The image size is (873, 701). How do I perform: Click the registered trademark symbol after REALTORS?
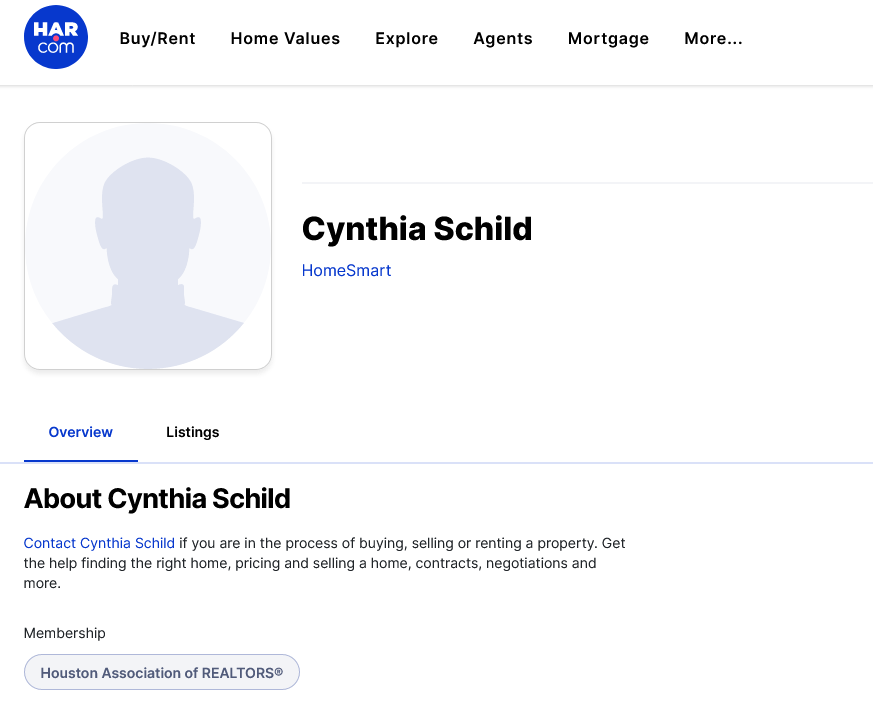pos(278,671)
